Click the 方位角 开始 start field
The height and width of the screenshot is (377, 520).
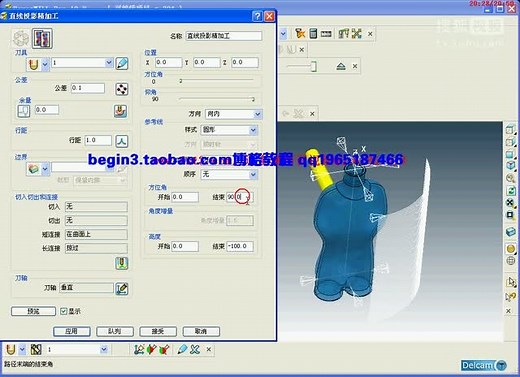(x=185, y=197)
